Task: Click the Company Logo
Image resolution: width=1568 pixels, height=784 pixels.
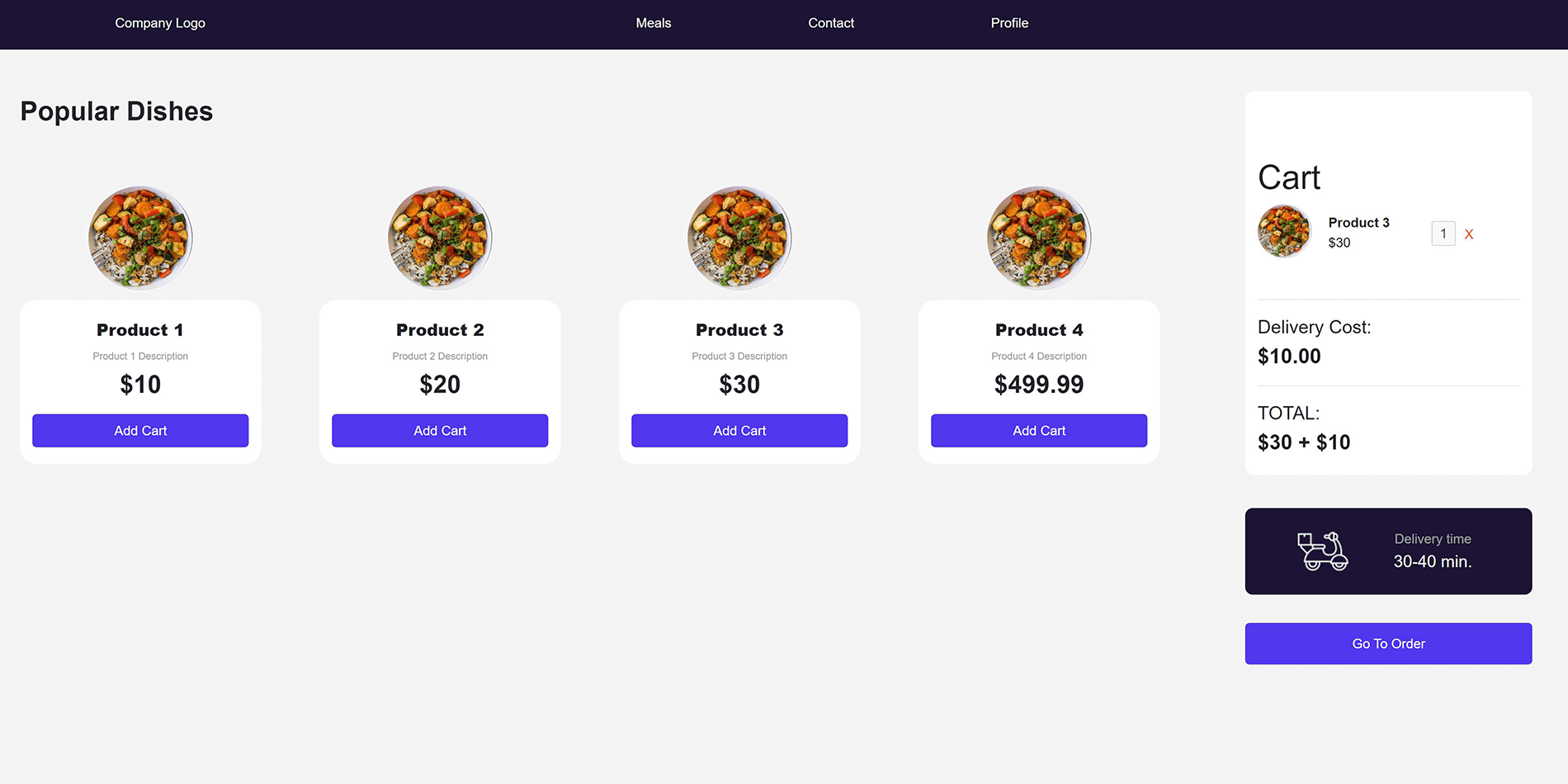Action: pos(160,23)
